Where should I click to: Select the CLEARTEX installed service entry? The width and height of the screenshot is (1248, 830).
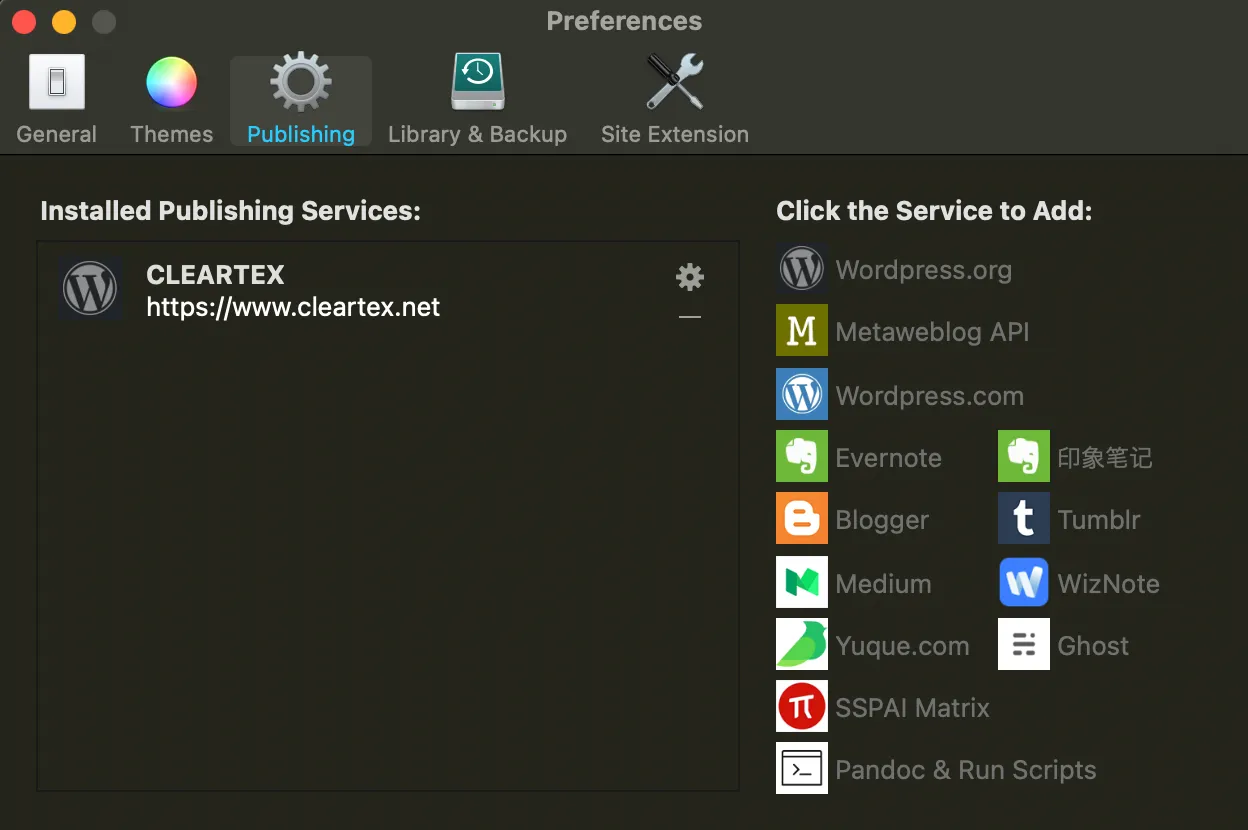292,291
